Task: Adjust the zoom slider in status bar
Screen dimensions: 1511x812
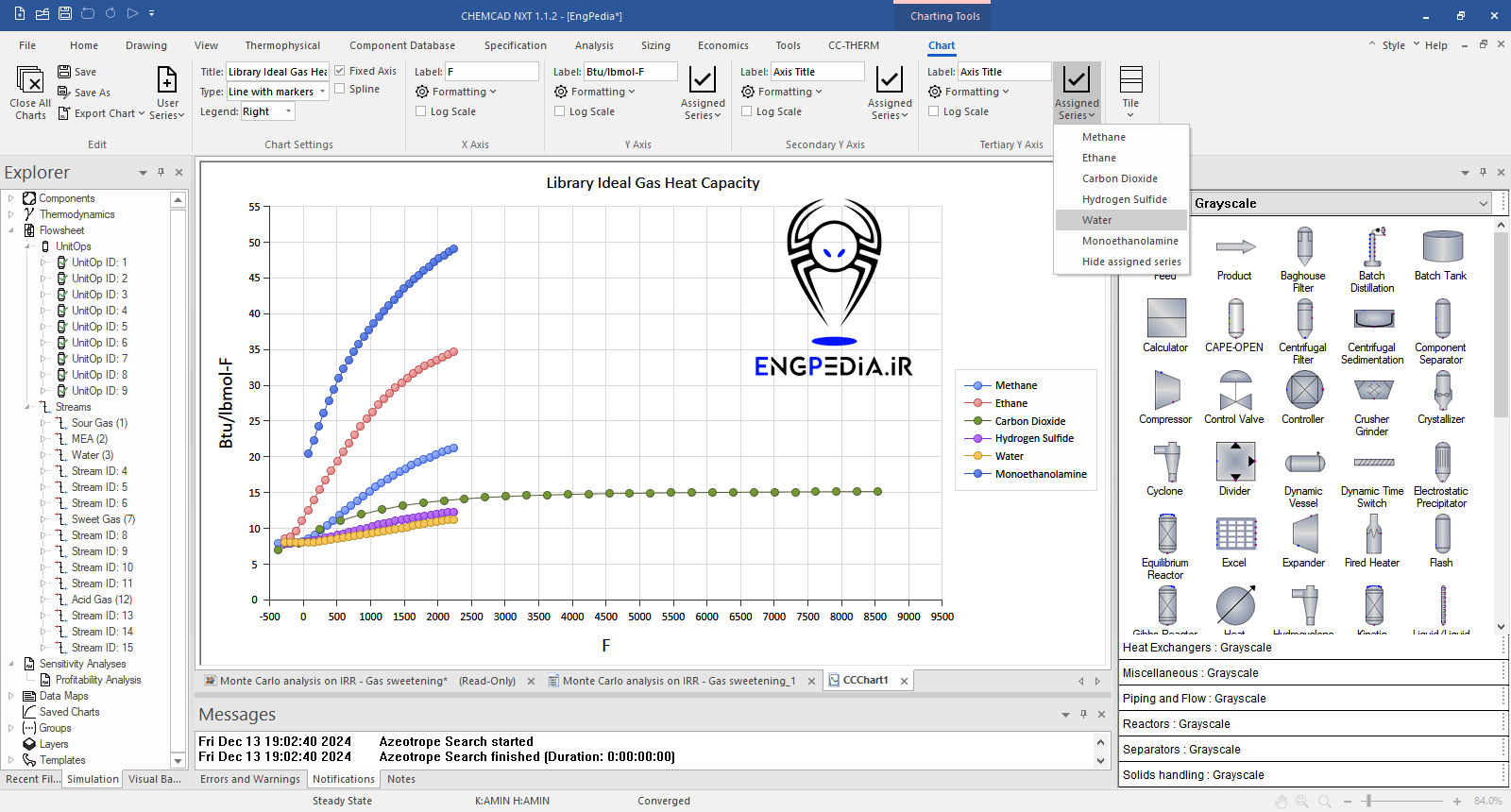Action: [1368, 801]
